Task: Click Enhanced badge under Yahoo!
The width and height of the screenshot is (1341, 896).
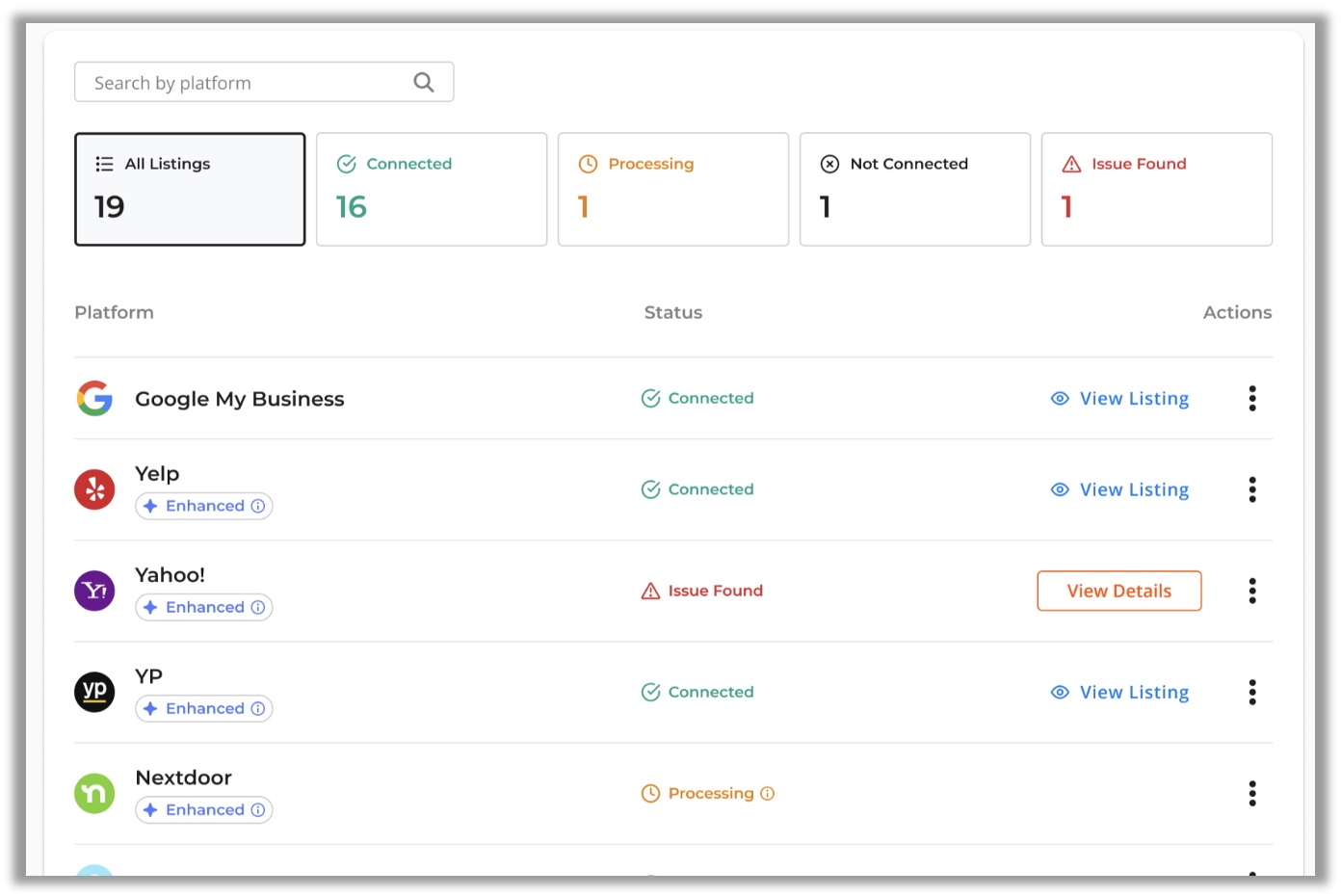Action: click(204, 607)
